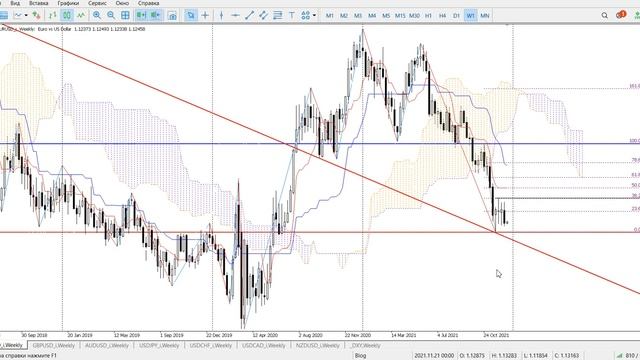This screenshot has width=640, height=360.
Task: Switch to the M30 timeframe
Action: pyautogui.click(x=414, y=16)
